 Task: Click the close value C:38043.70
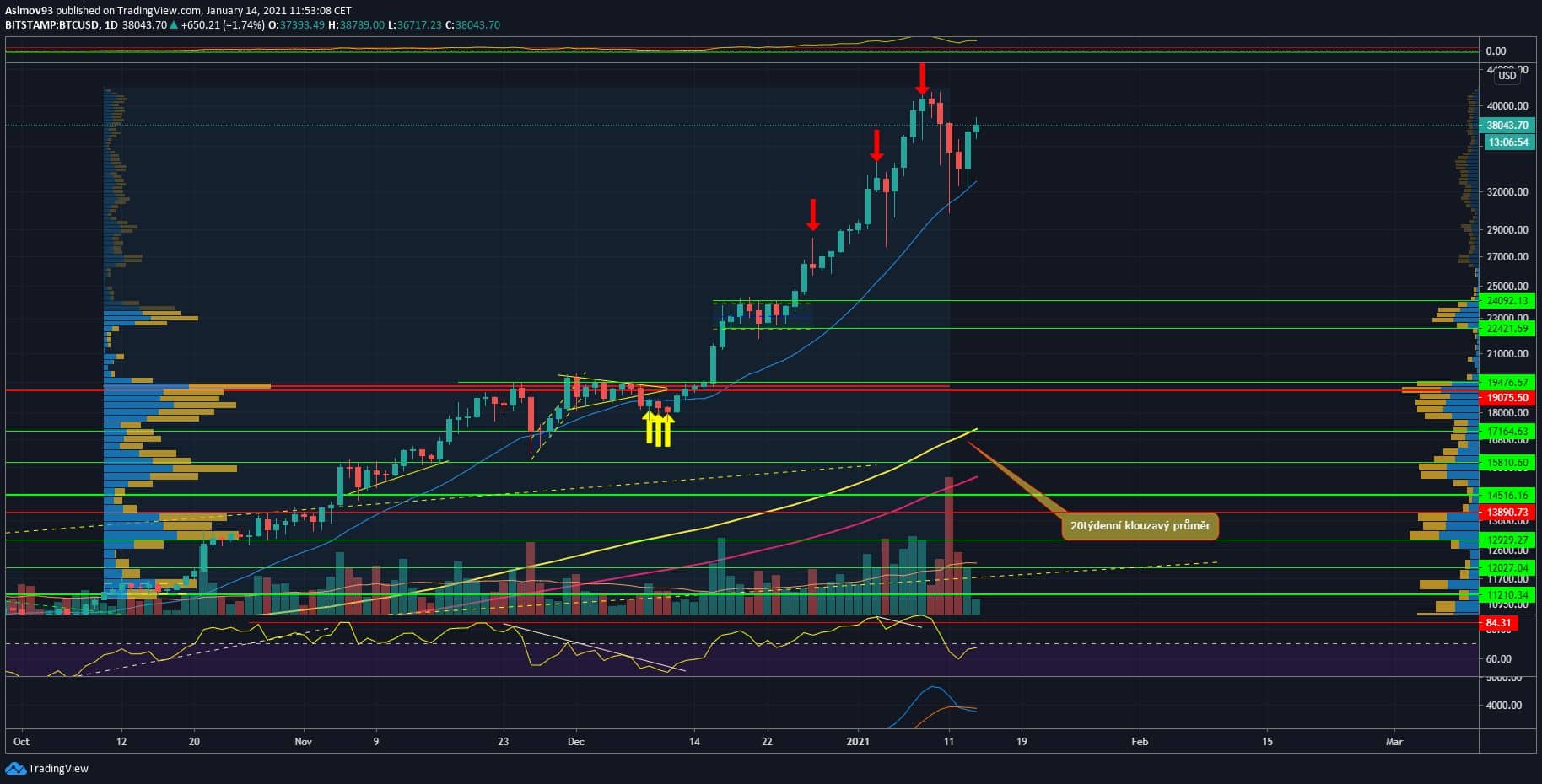tap(473, 25)
